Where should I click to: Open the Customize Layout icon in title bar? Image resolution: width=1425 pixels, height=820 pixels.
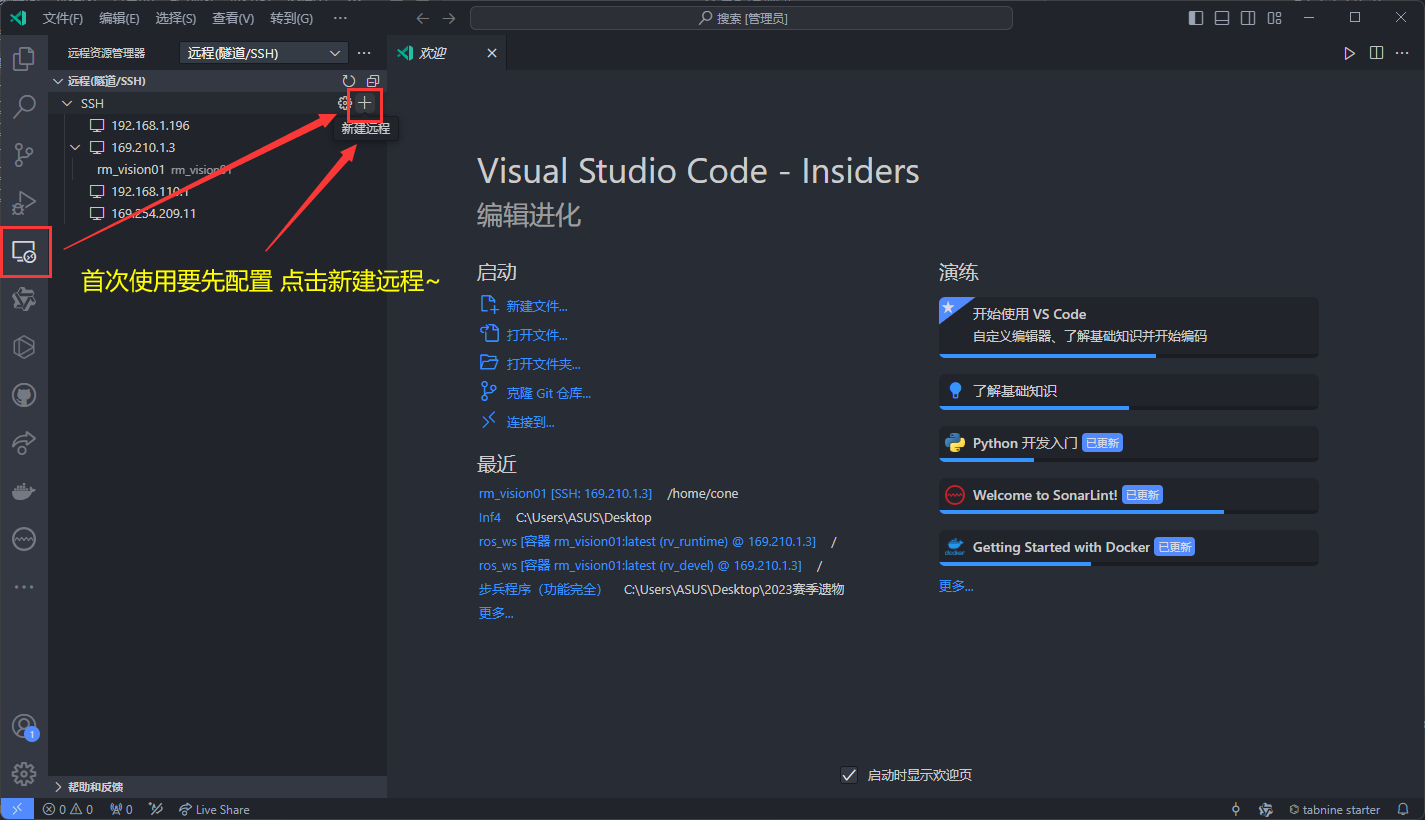coord(1275,18)
